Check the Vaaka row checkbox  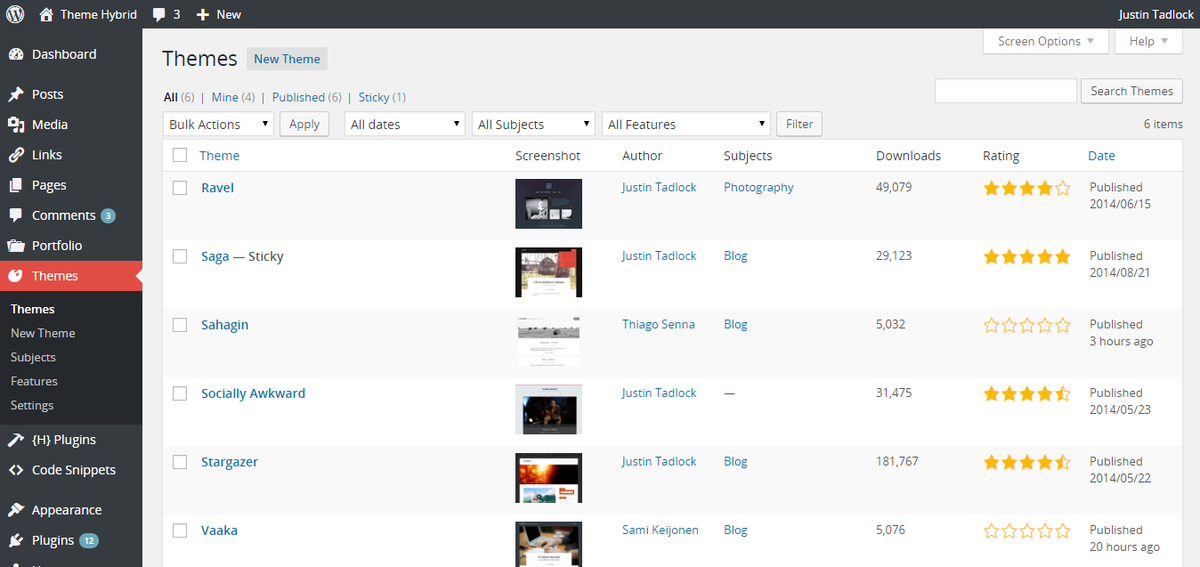(x=180, y=530)
